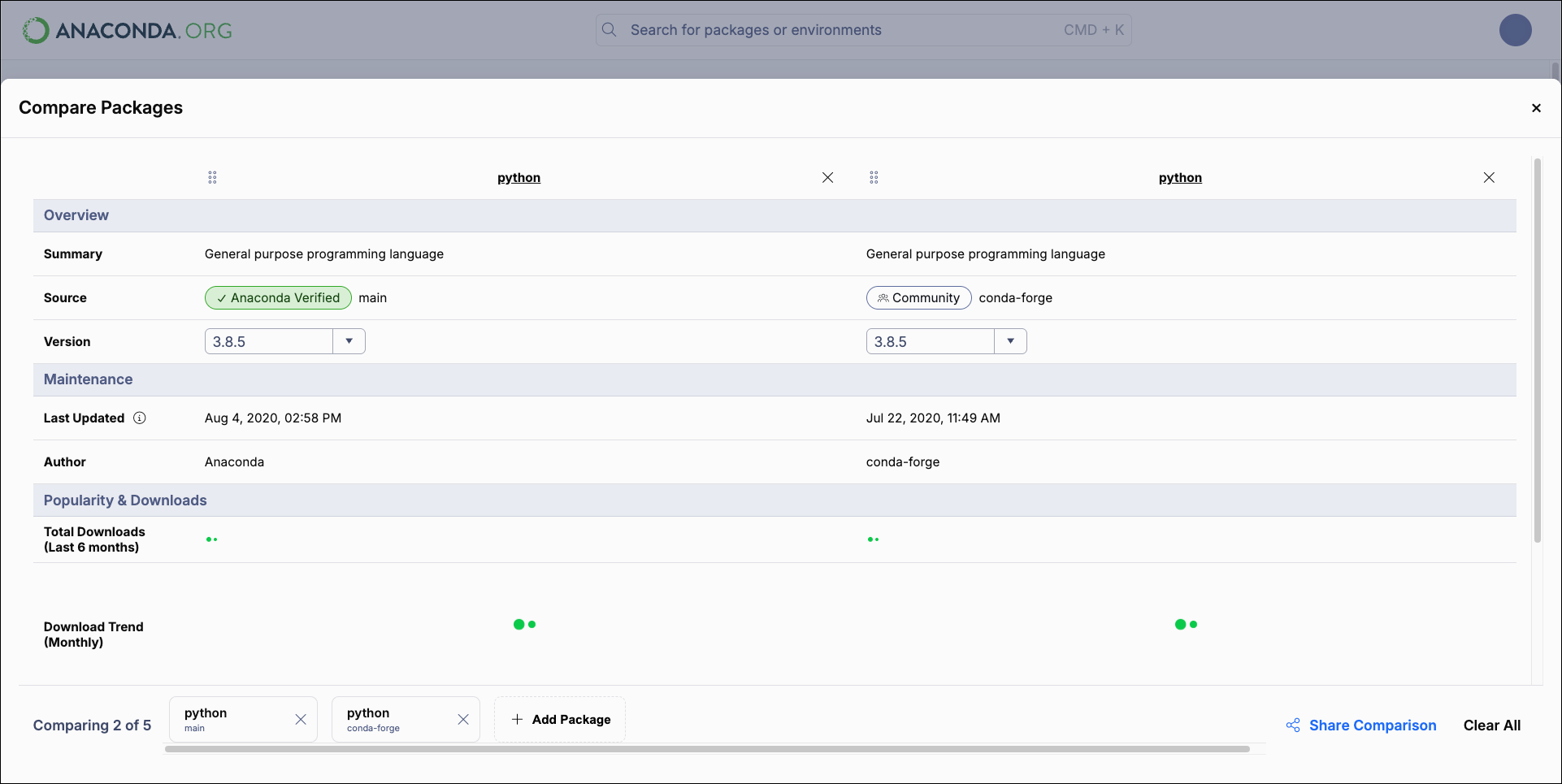Click Clear All button

click(1492, 726)
